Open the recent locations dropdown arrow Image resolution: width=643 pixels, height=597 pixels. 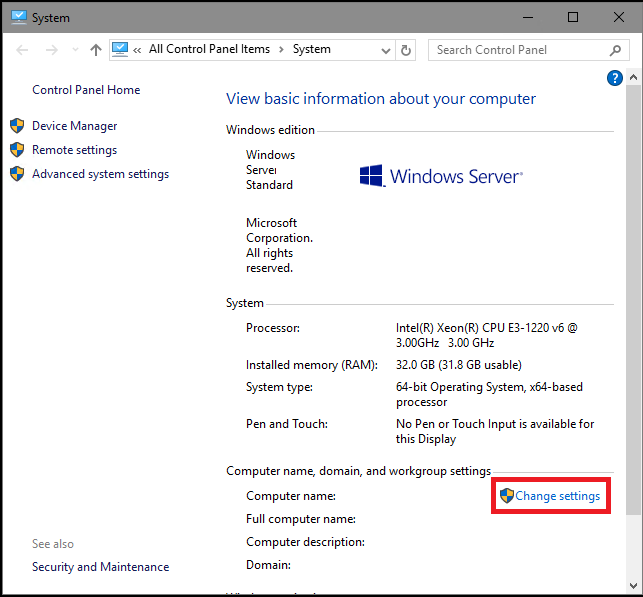(75, 50)
